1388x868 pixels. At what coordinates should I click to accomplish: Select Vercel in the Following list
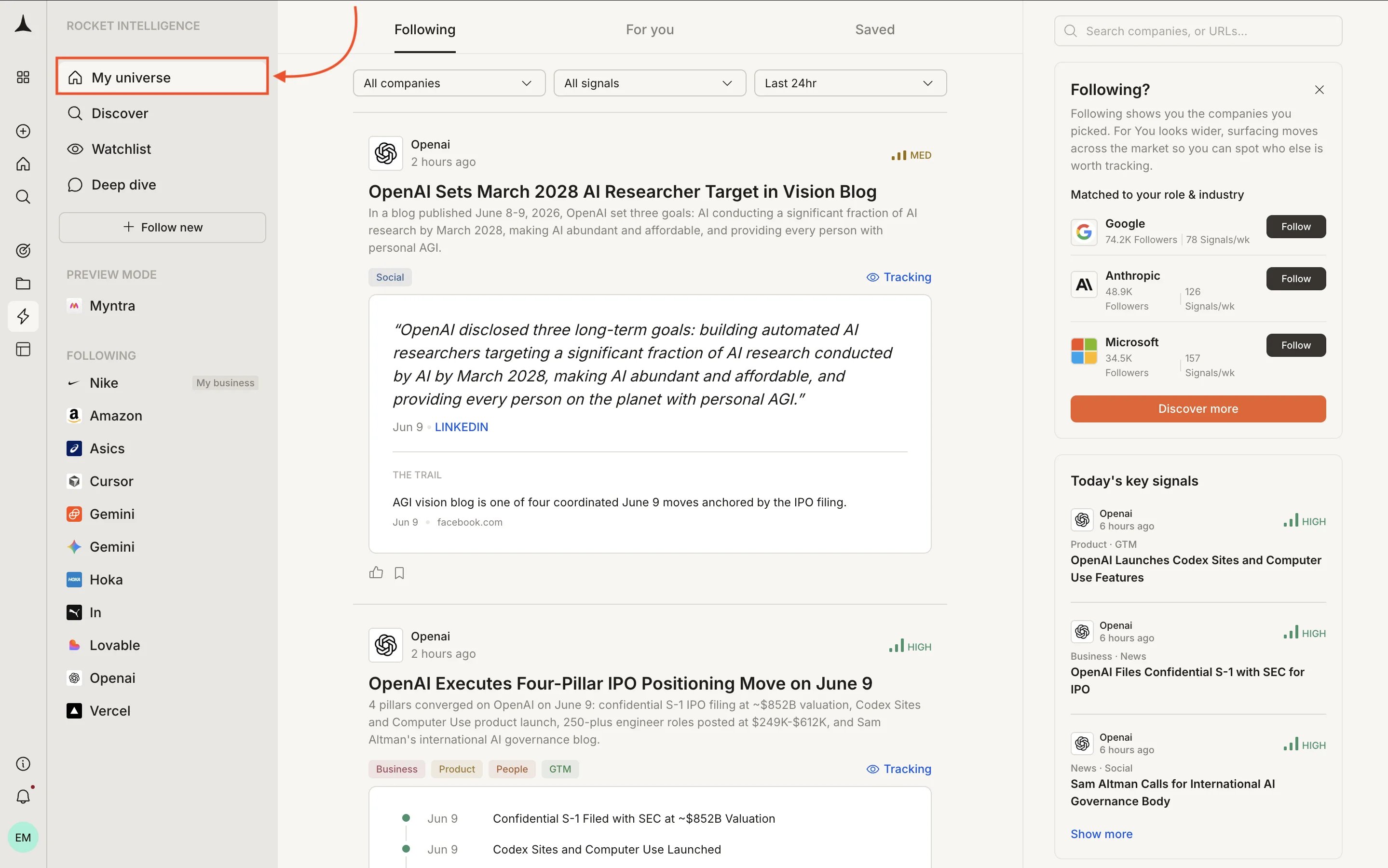pyautogui.click(x=163, y=711)
